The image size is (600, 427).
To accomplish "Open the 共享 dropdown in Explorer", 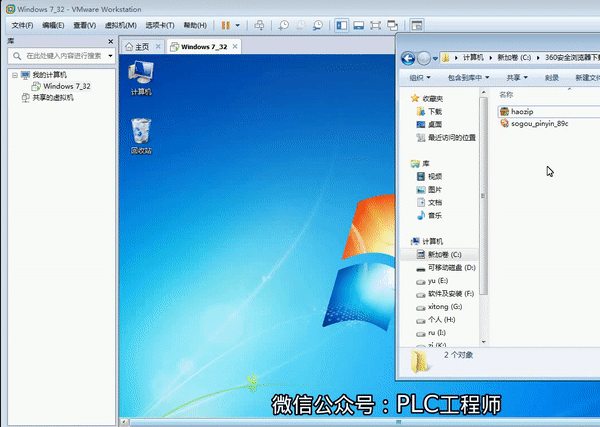I will 517,78.
